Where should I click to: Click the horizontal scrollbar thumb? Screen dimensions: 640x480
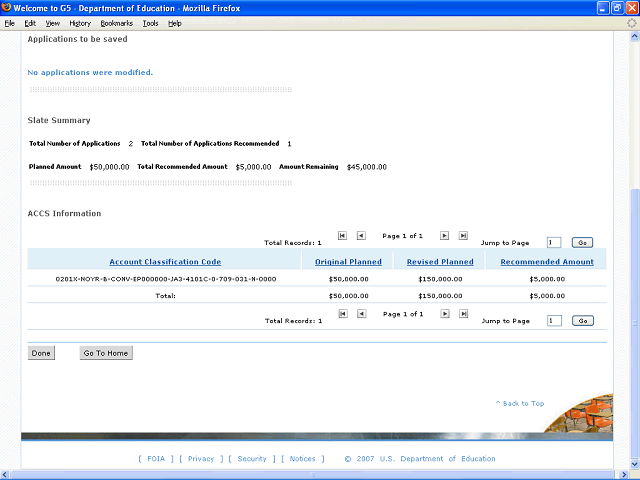point(313,475)
